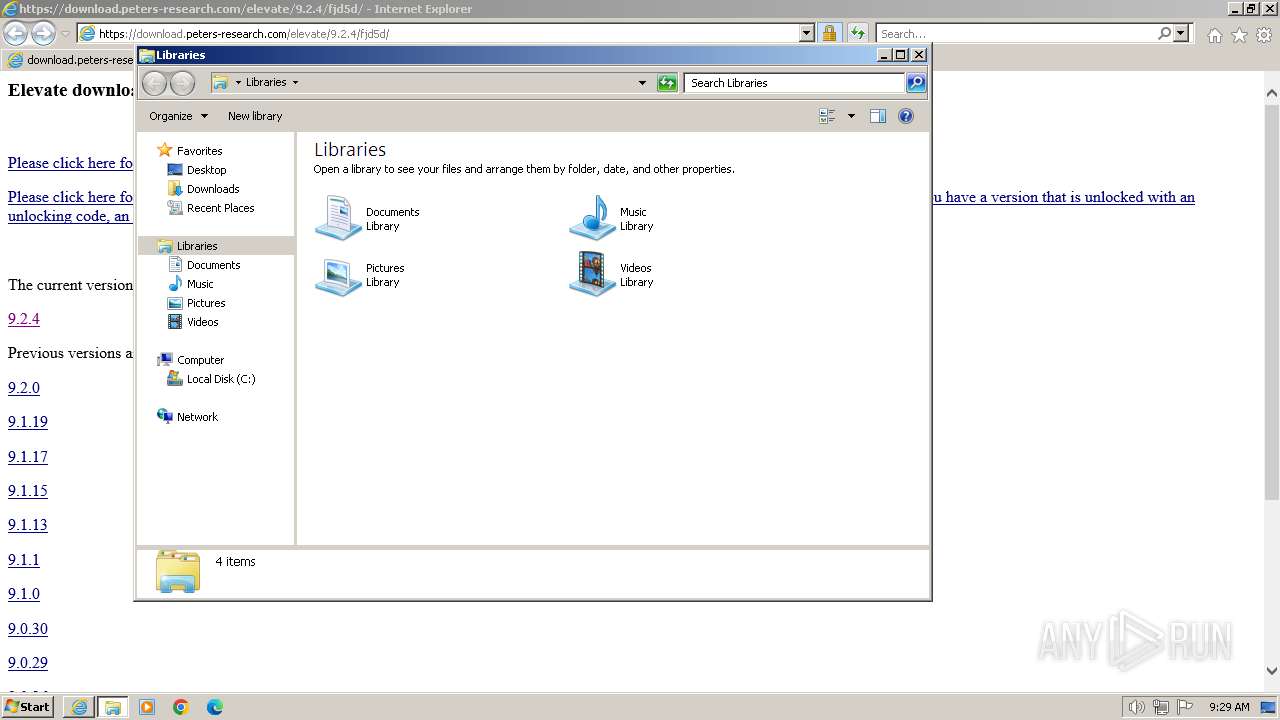Click in Search Libraries field

point(795,83)
